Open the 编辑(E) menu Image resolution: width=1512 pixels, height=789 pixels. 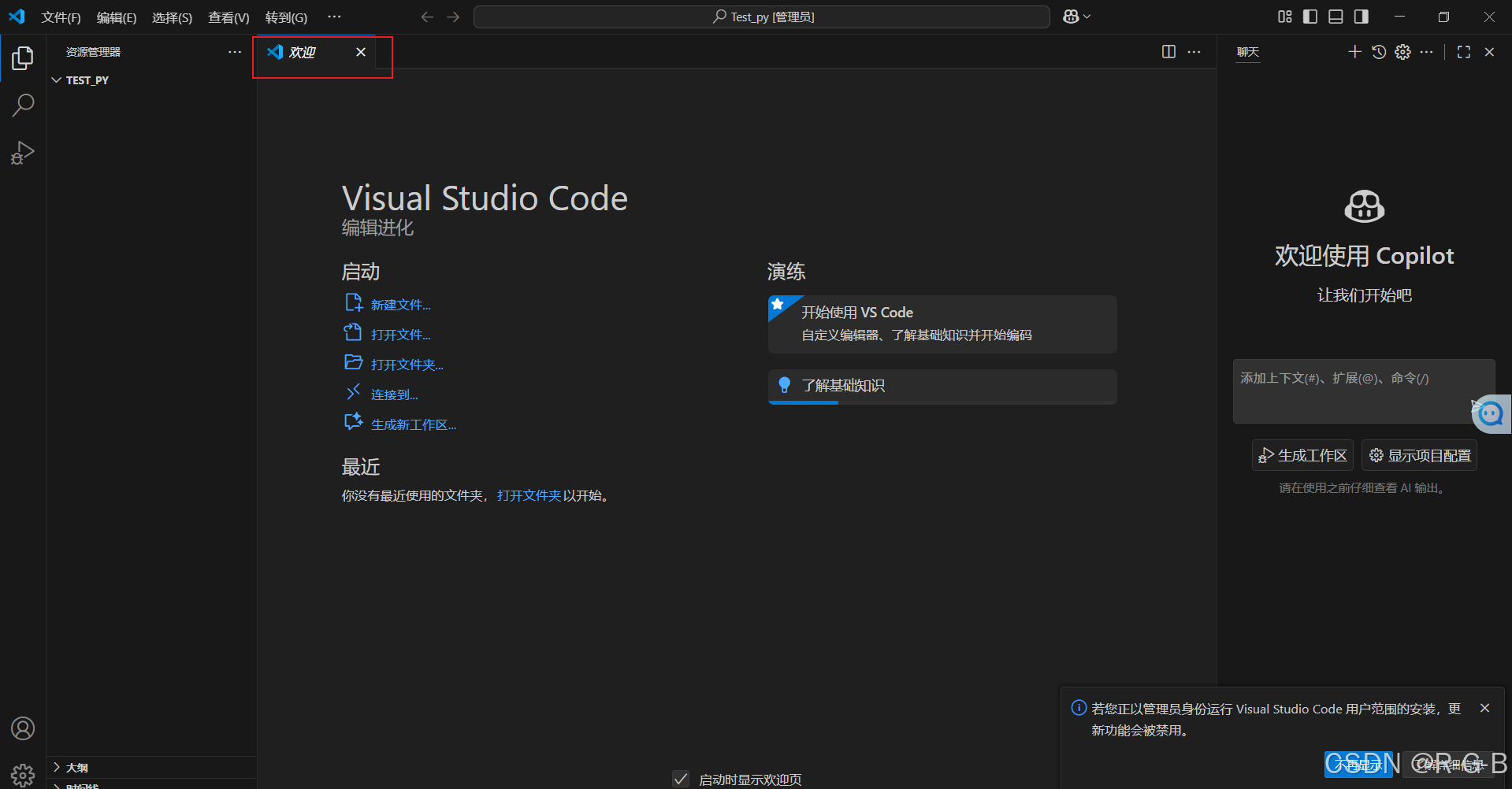117,17
